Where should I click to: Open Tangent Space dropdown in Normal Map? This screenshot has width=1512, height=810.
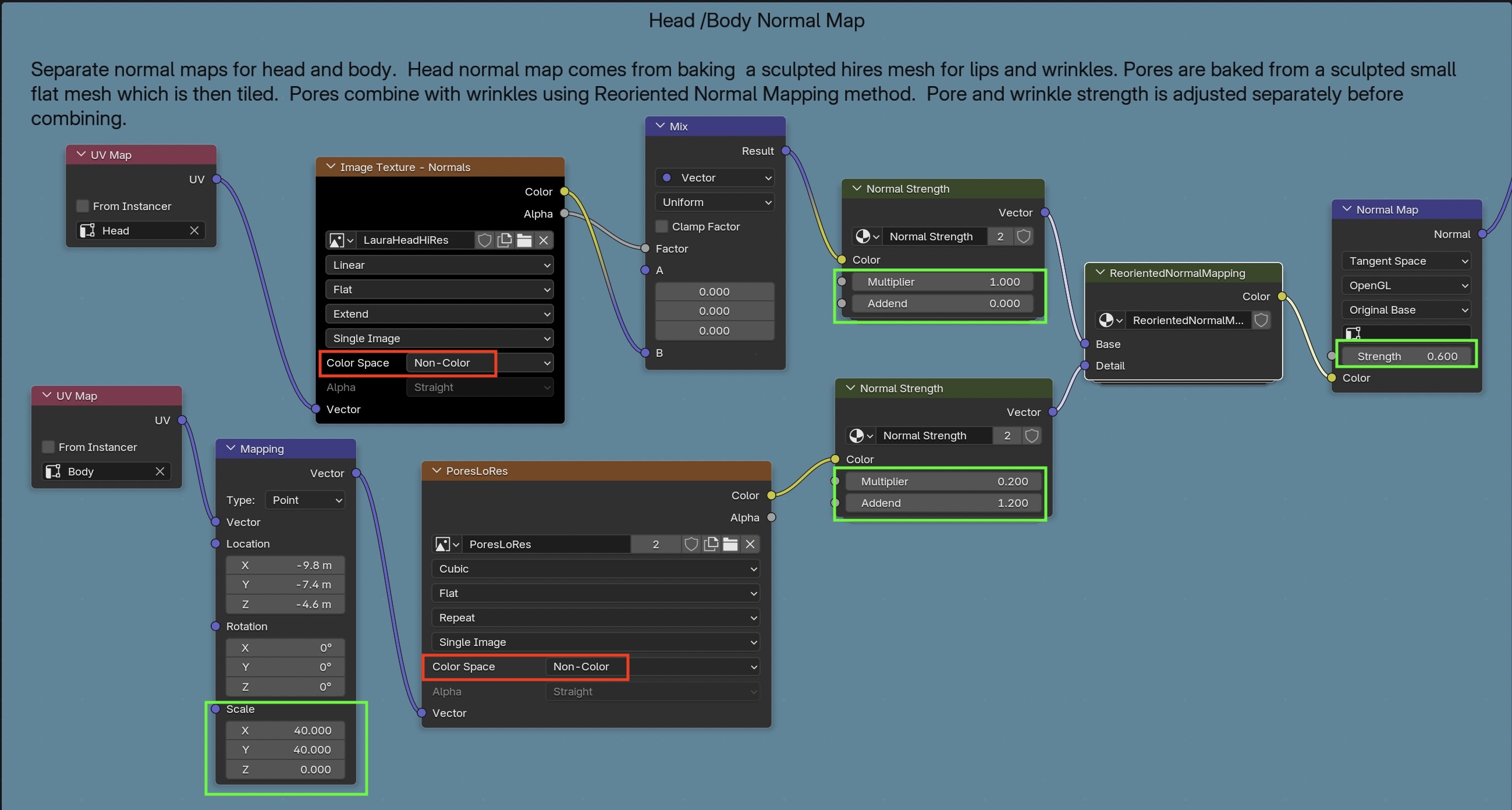point(1406,261)
